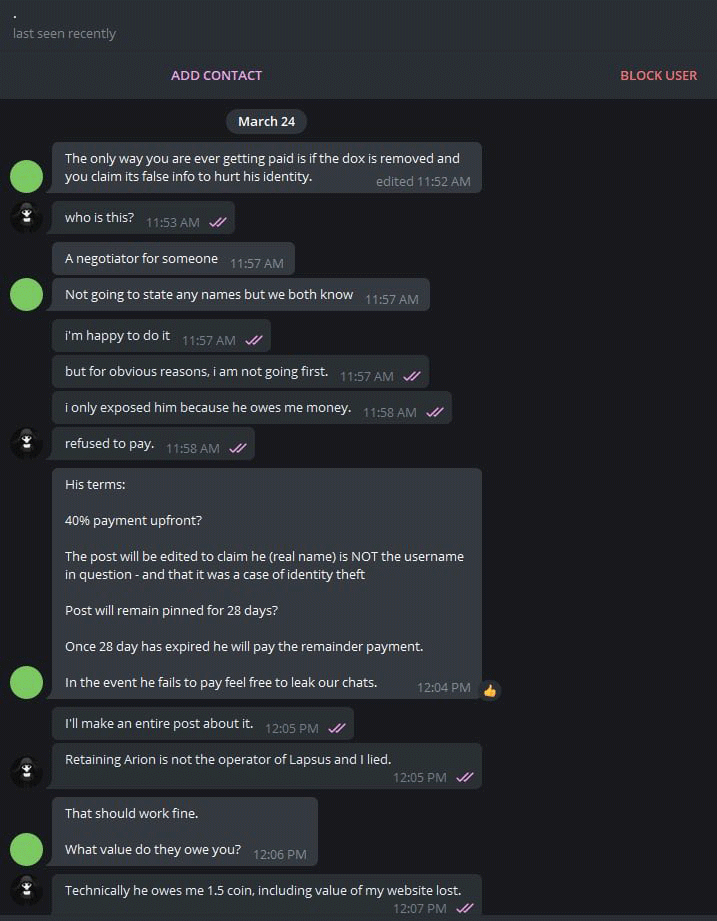Click the ADD CONTACT button

[x=216, y=75]
